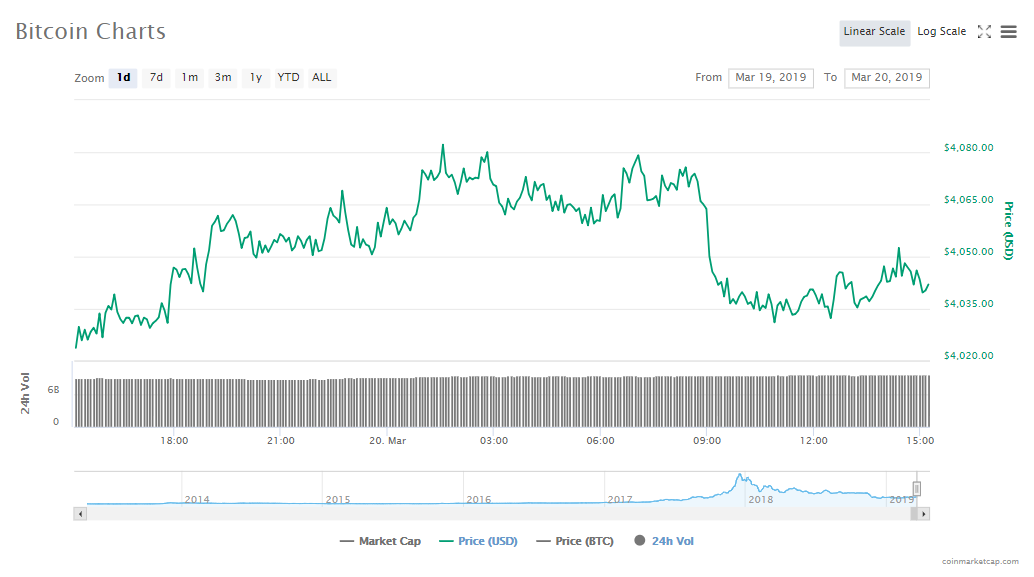Screen dimensions: 1034x577
Task: Click the fullscreen expand icon
Action: pos(984,32)
